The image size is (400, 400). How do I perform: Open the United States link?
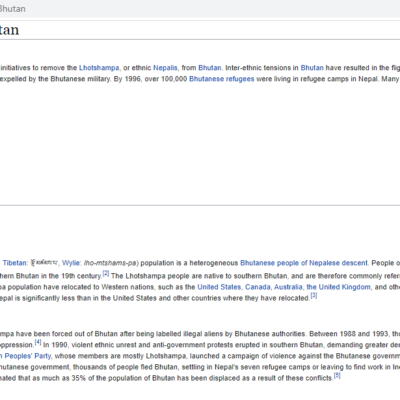coord(219,287)
